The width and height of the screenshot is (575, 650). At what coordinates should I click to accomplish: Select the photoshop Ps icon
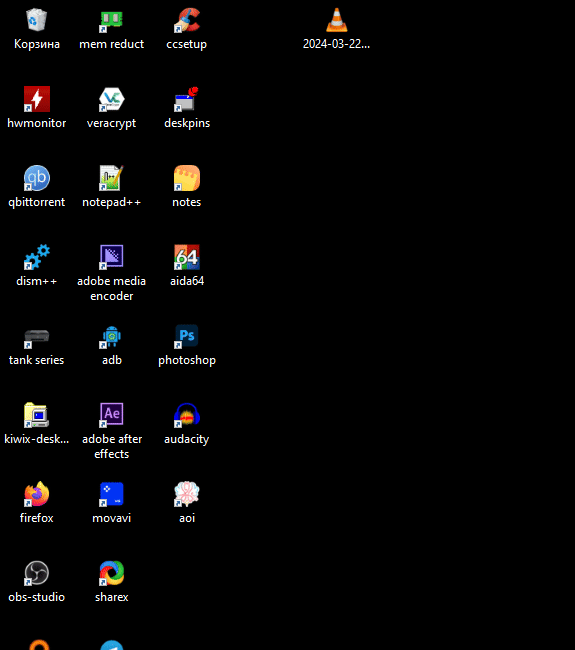187,336
